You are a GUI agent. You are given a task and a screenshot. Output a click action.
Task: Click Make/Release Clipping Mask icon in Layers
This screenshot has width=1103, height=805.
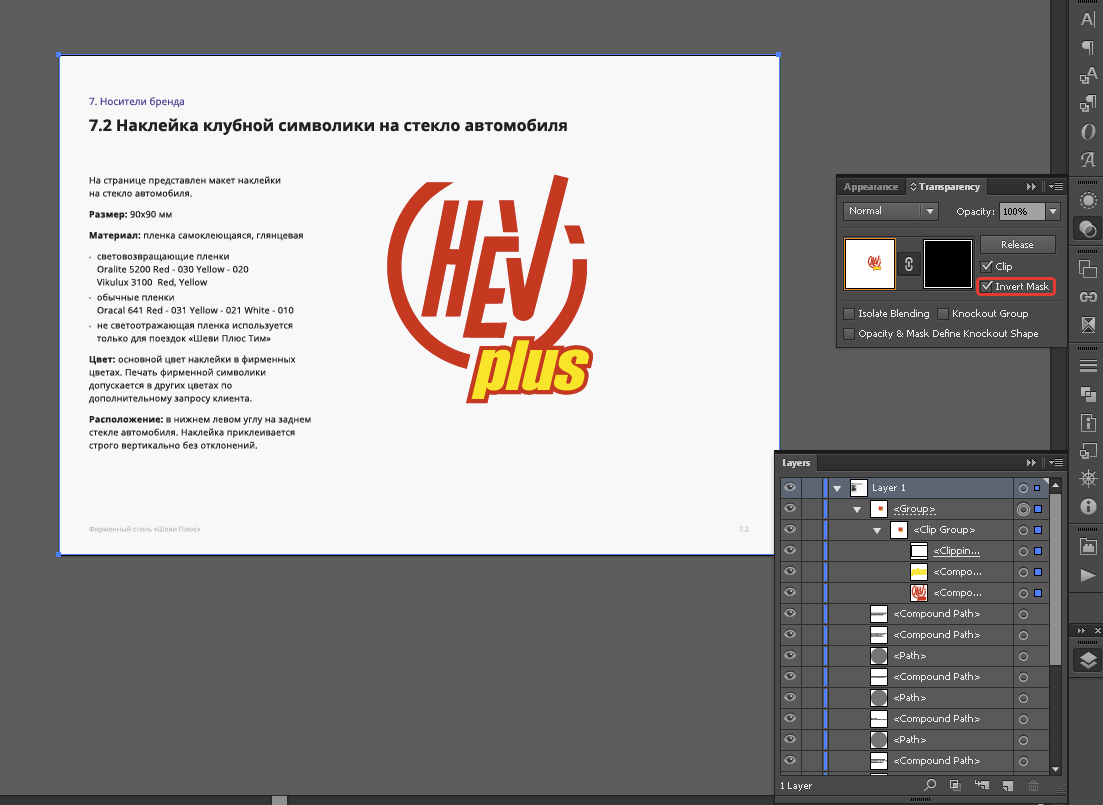[x=955, y=785]
